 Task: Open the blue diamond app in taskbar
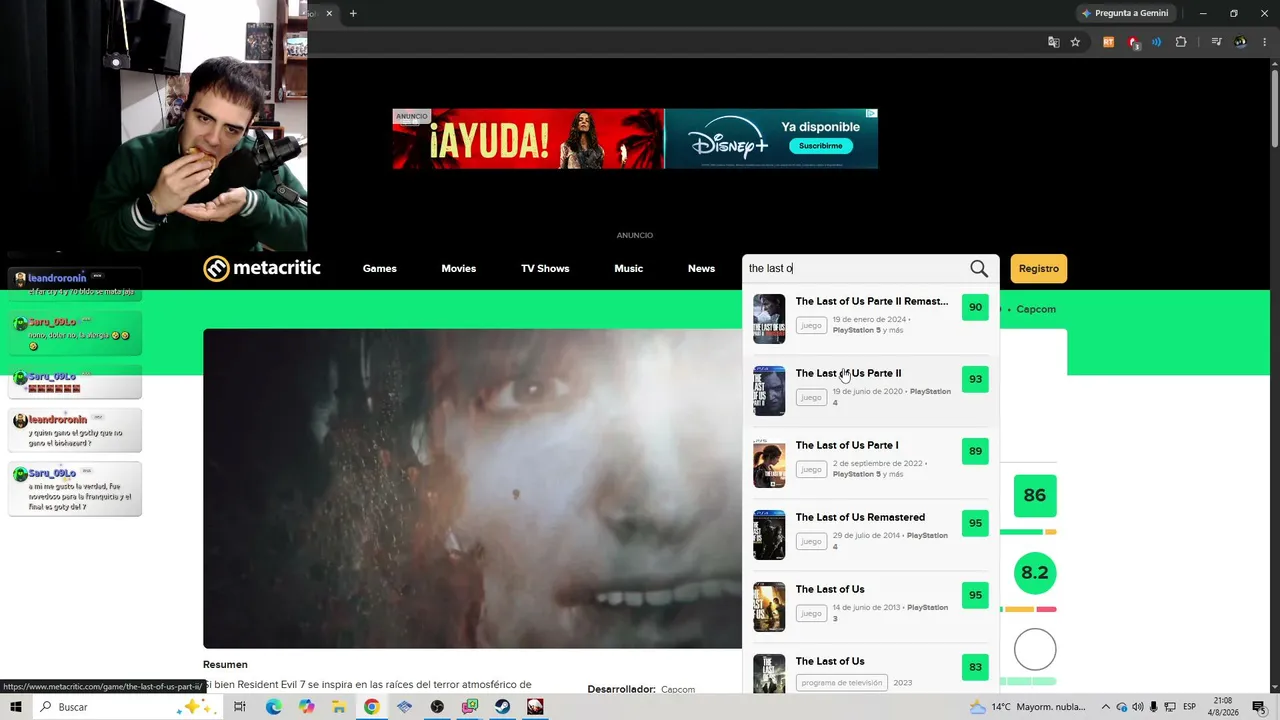(x=404, y=707)
